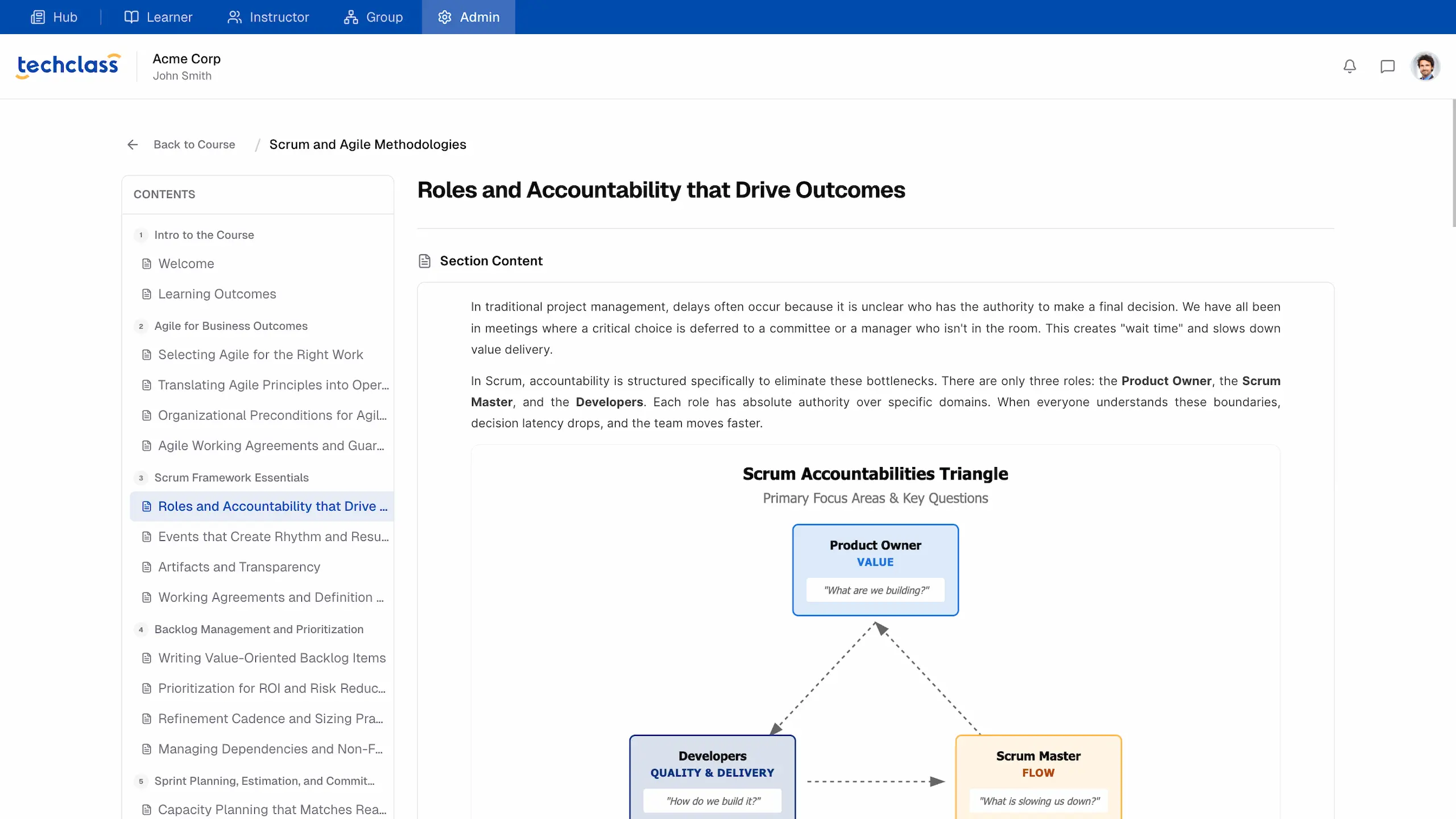Click the user profile avatar
The width and height of the screenshot is (1456, 819).
coord(1425,67)
